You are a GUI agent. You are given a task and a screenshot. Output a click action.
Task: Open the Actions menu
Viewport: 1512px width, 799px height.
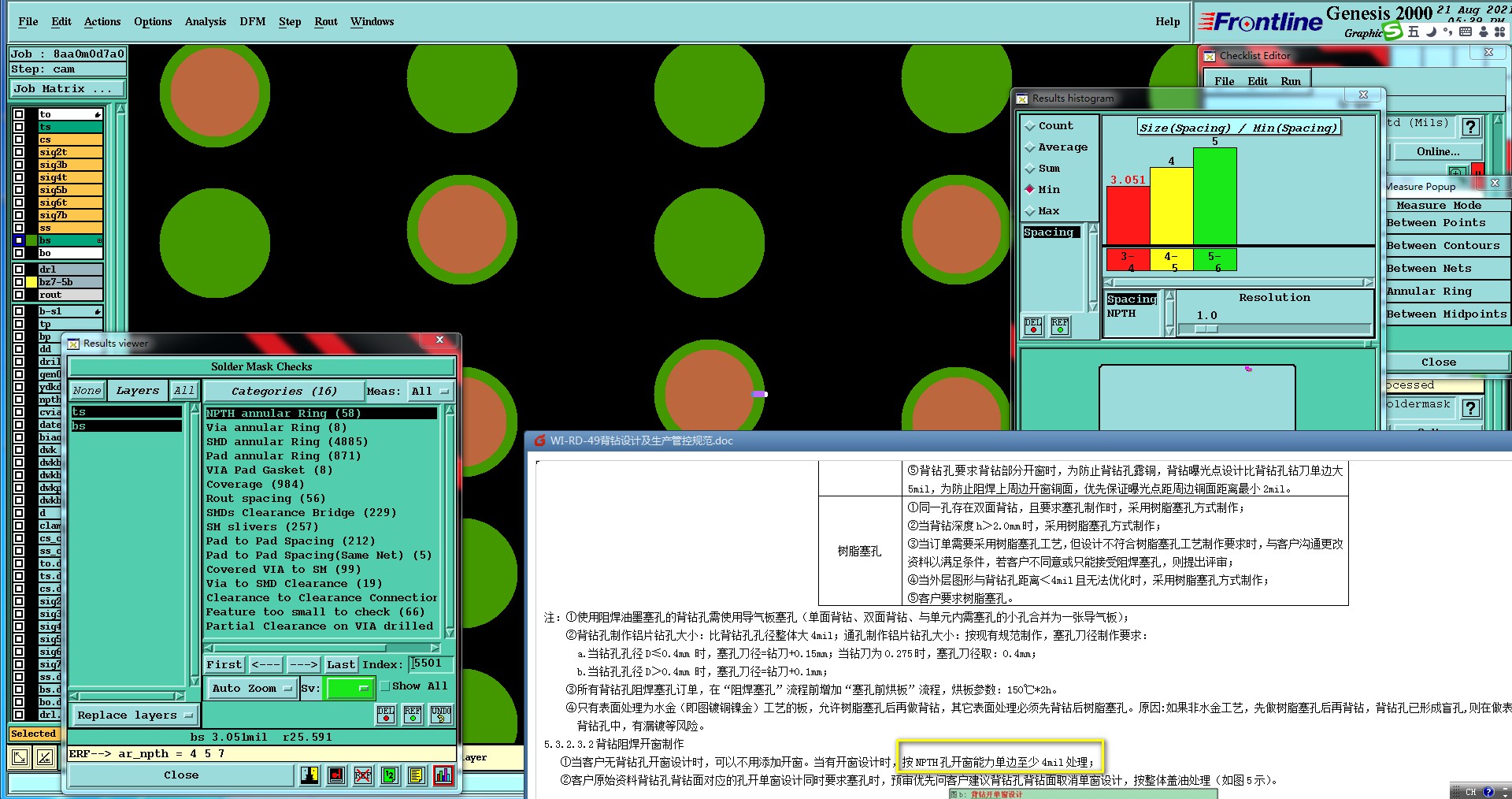(102, 22)
